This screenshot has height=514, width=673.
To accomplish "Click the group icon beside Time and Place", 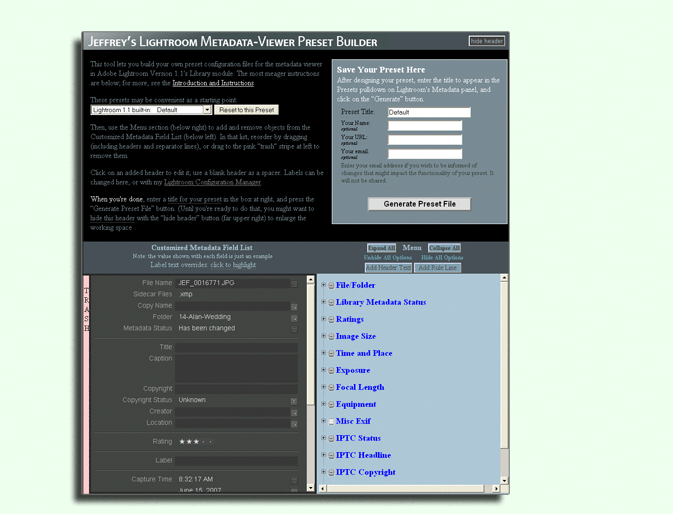I will pyautogui.click(x=331, y=354).
